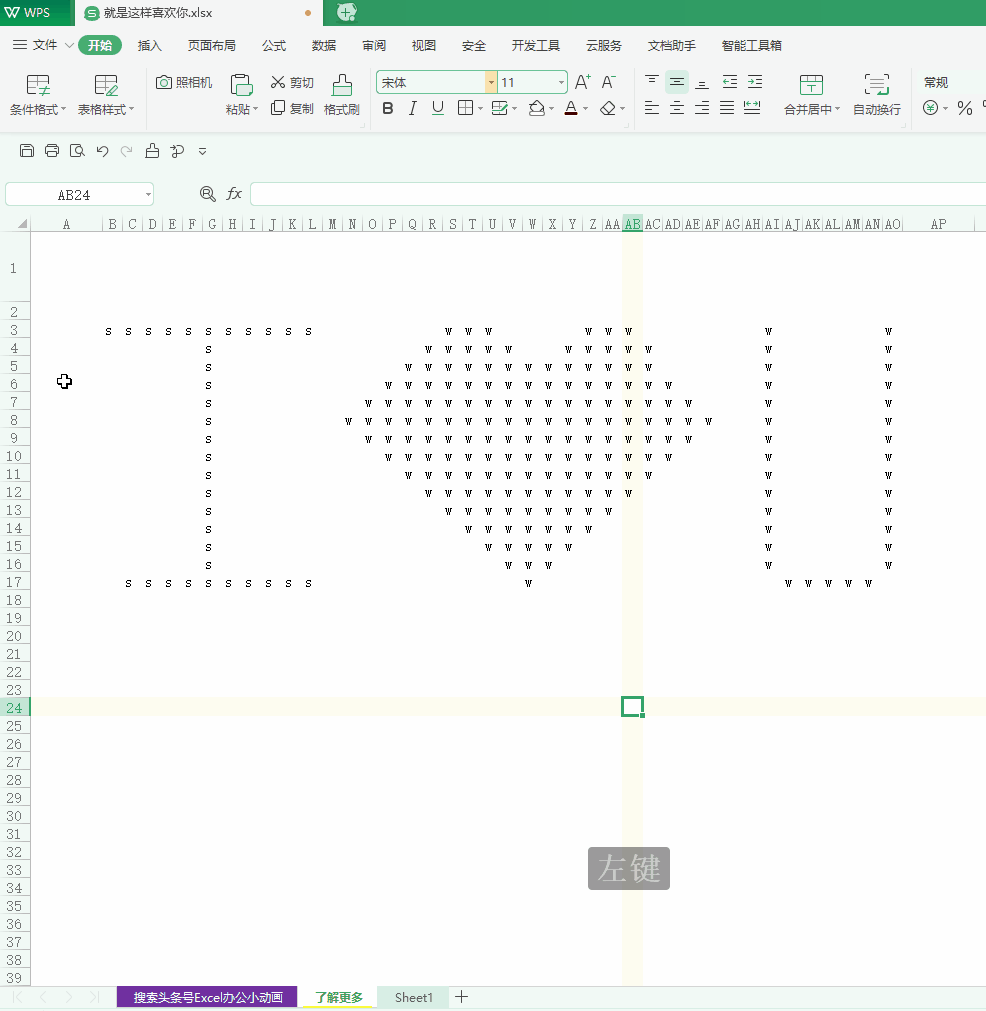Switch to the 公式 Formulas tab

pyautogui.click(x=274, y=45)
